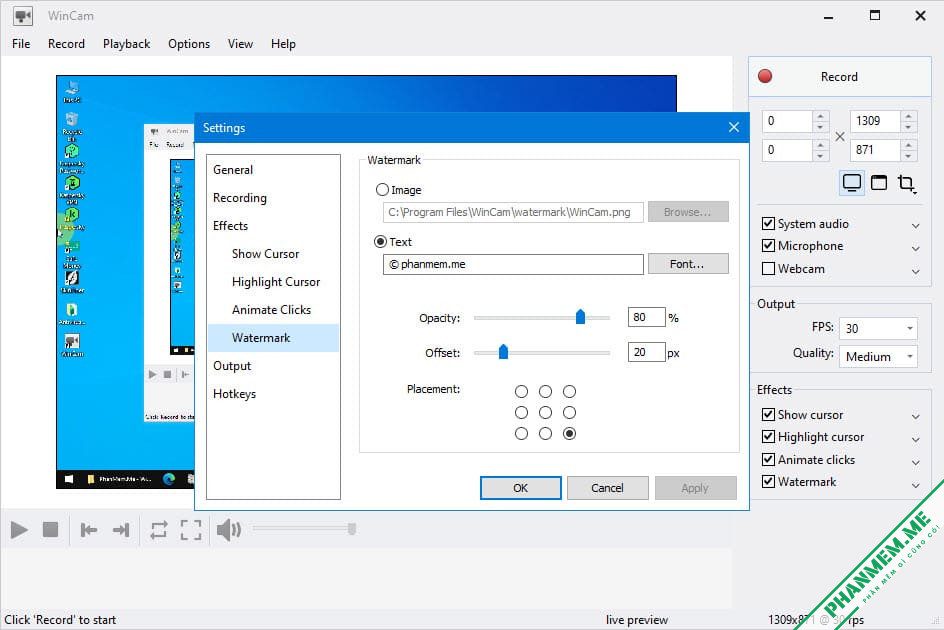Toggle fullscreen preview icon
The width and height of the screenshot is (944, 630).
point(191,530)
